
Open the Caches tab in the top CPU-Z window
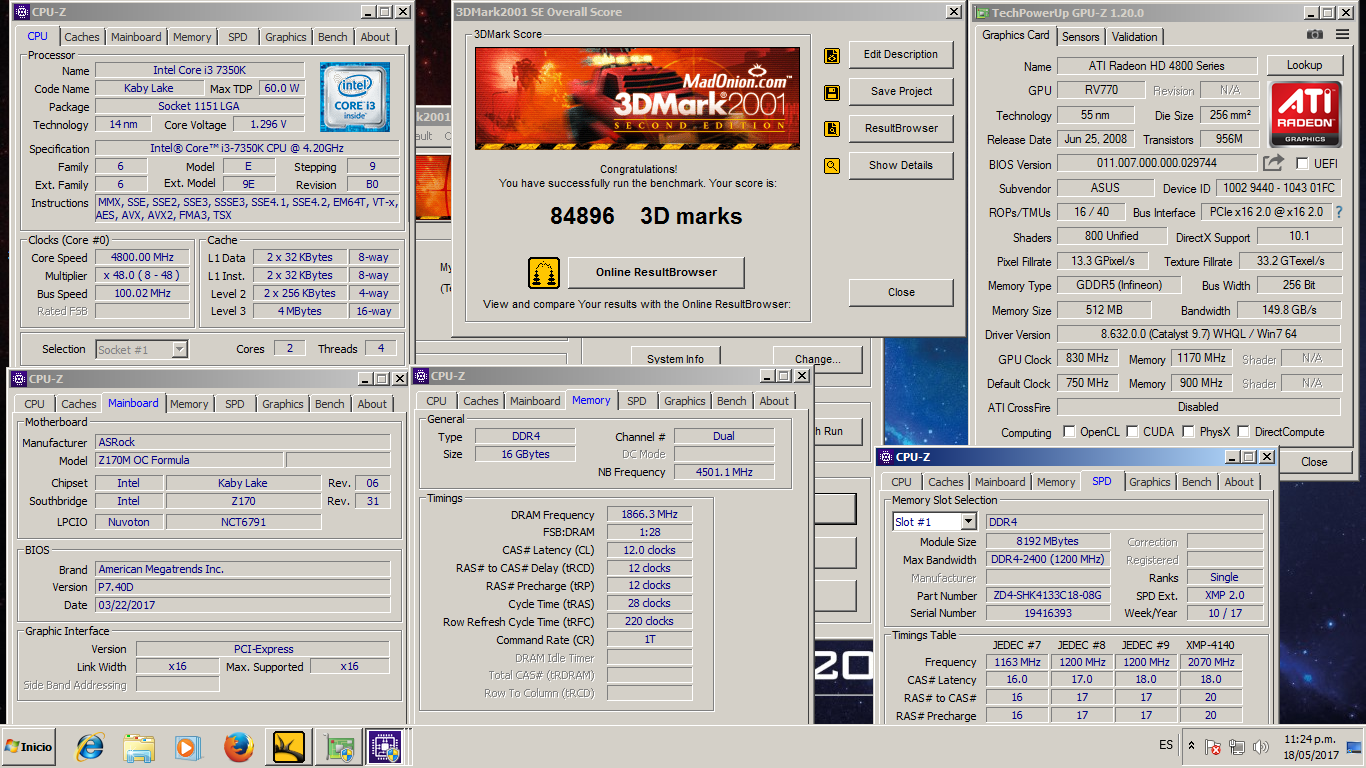pyautogui.click(x=82, y=37)
